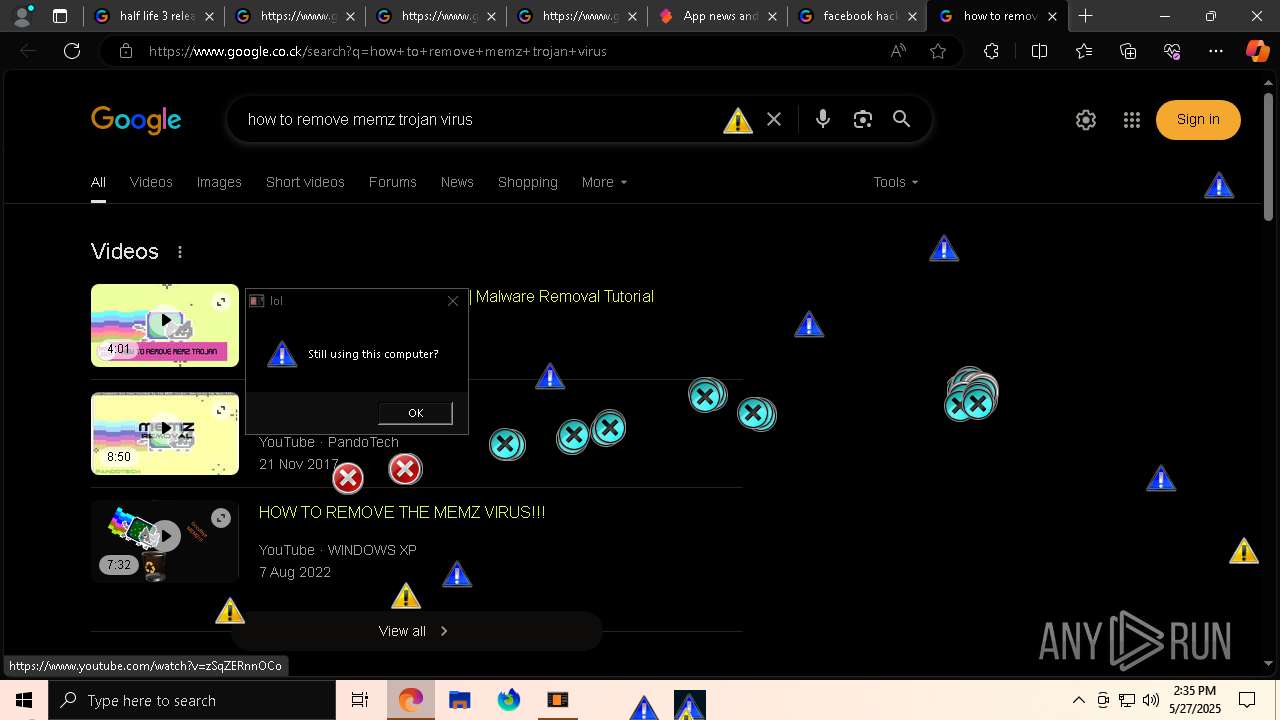Activate Read aloud icon in address bar
The width and height of the screenshot is (1280, 720).
[898, 51]
